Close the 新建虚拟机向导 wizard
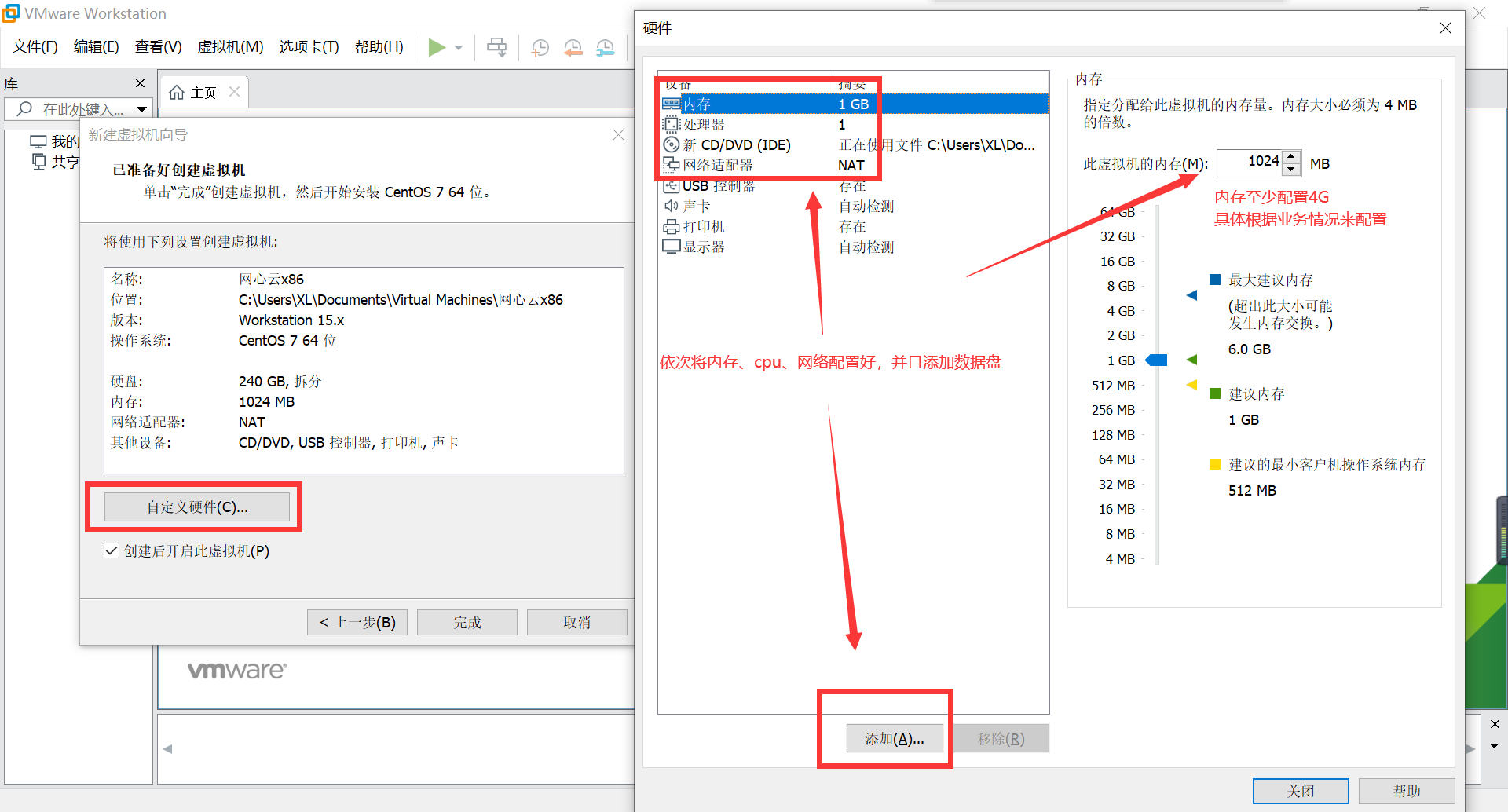Viewport: 1508px width, 812px height. pyautogui.click(x=618, y=135)
